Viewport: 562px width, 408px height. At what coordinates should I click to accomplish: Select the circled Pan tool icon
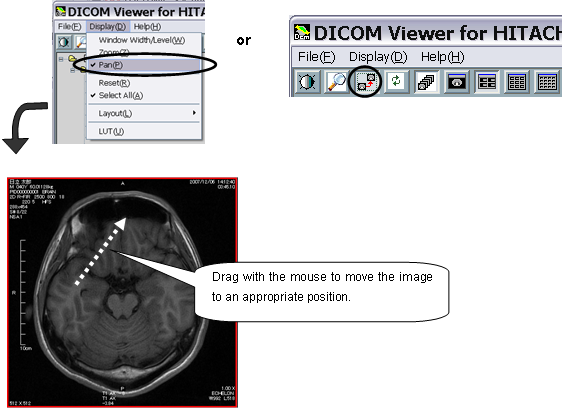pos(366,82)
